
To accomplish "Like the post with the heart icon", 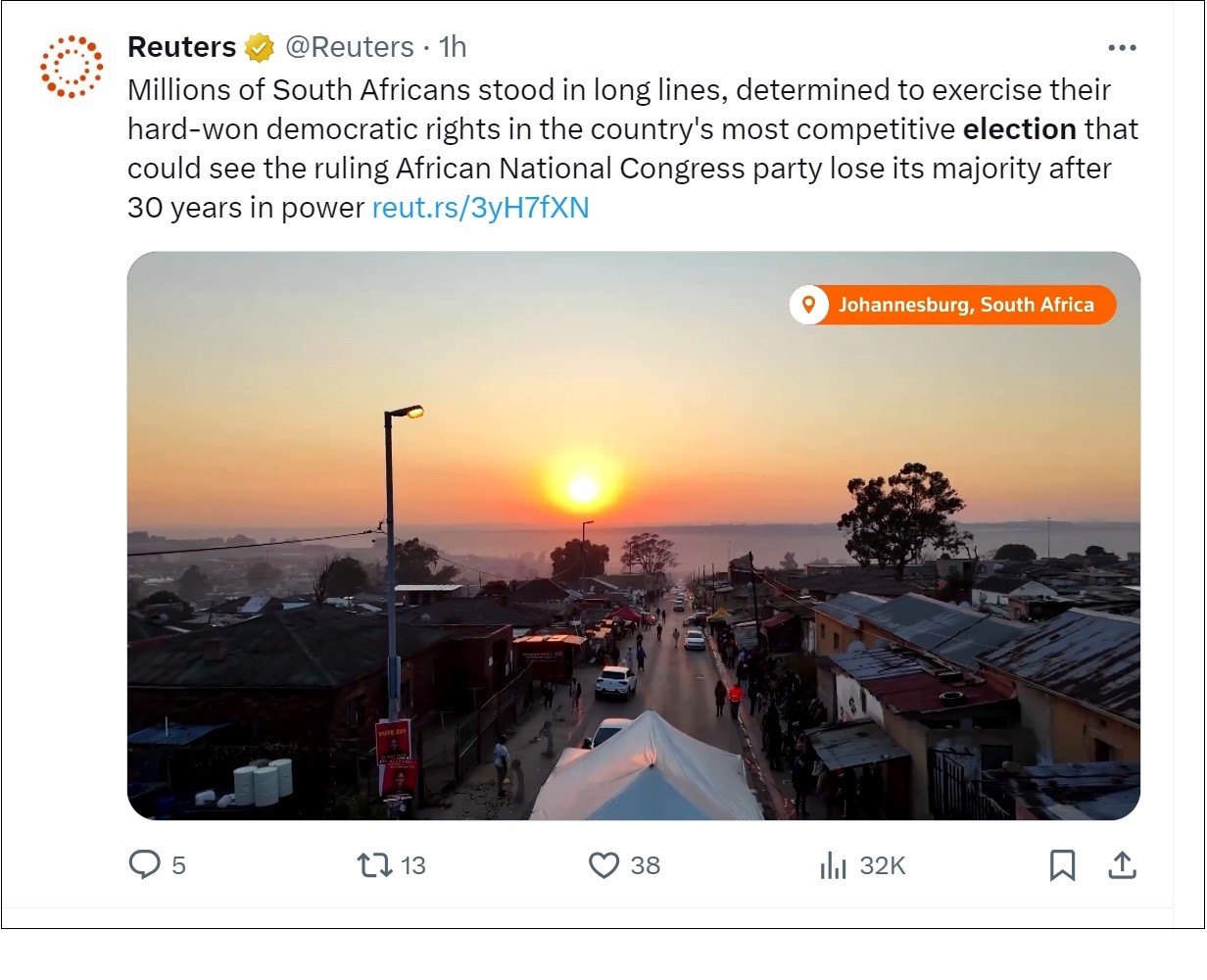I will (x=603, y=864).
